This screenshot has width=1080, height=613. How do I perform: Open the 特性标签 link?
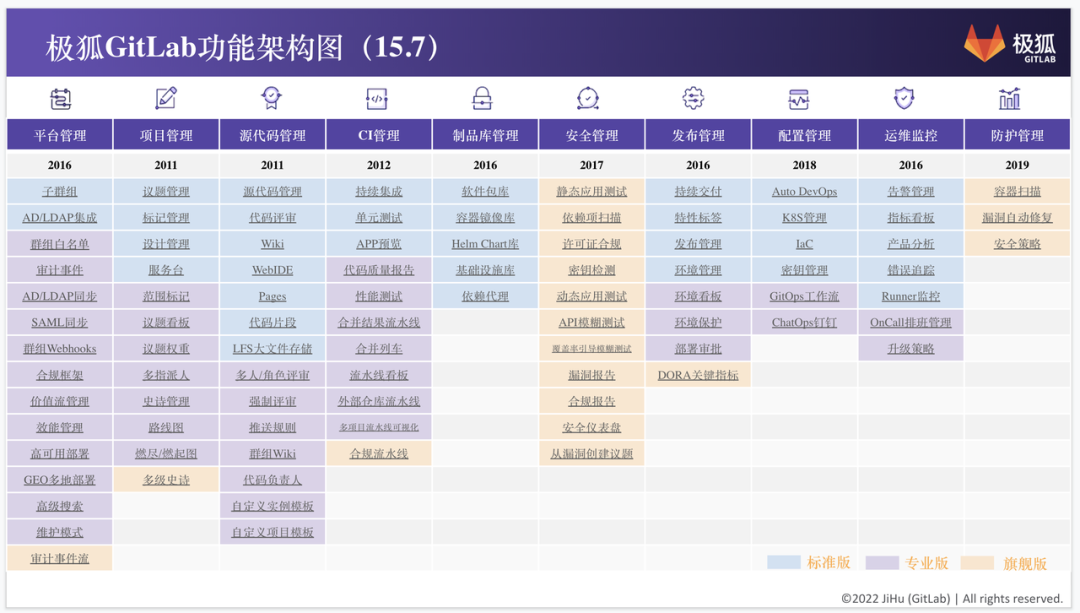698,218
